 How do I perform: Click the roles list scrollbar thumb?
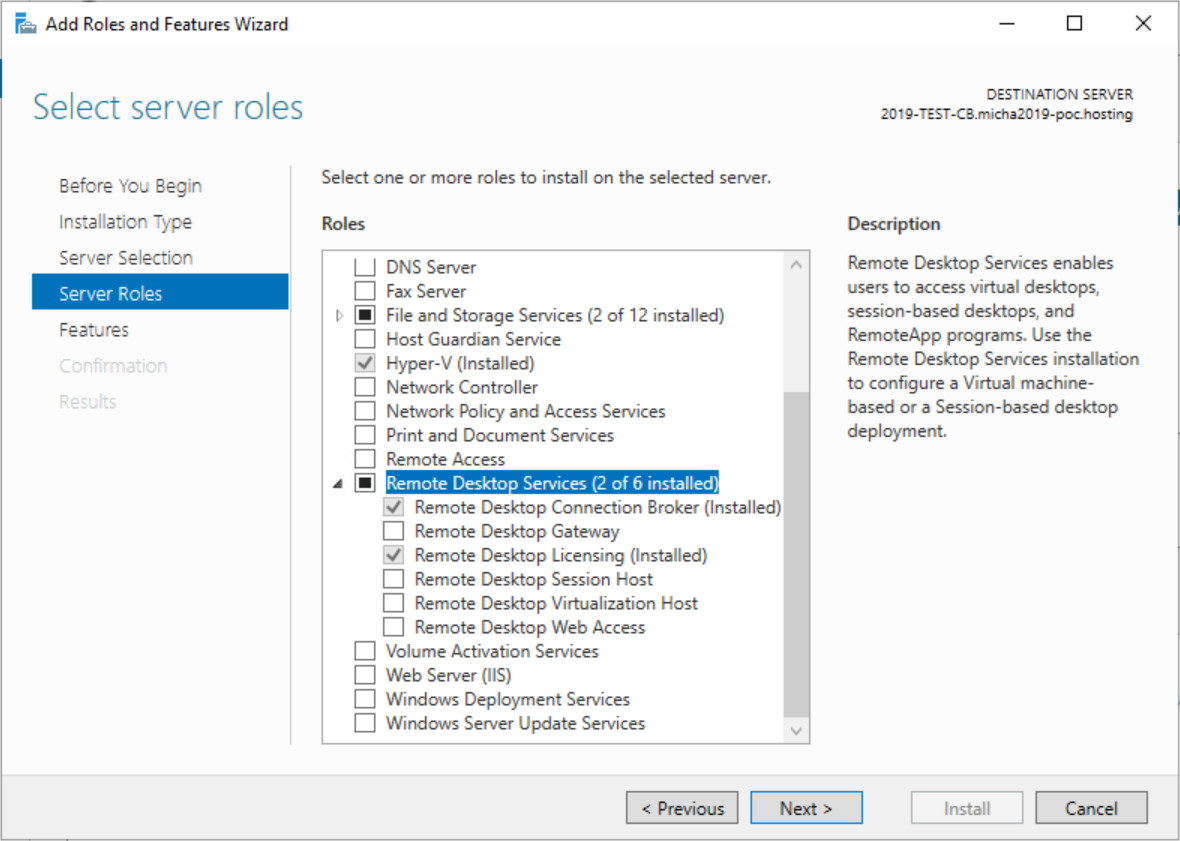796,554
